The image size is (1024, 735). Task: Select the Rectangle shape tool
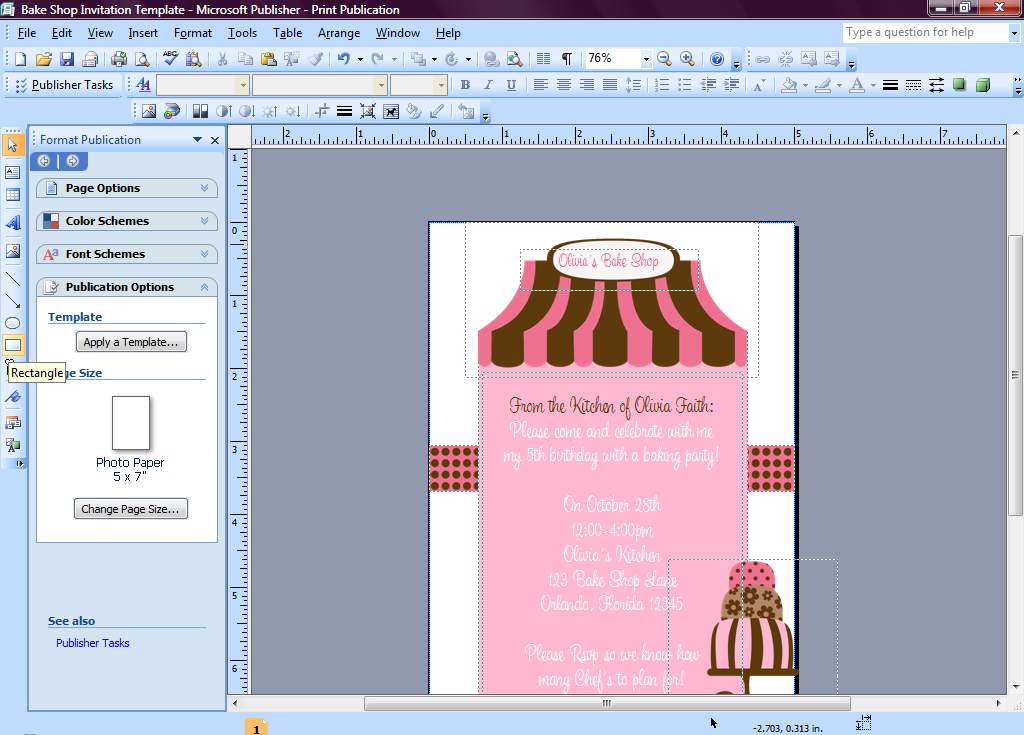12,346
